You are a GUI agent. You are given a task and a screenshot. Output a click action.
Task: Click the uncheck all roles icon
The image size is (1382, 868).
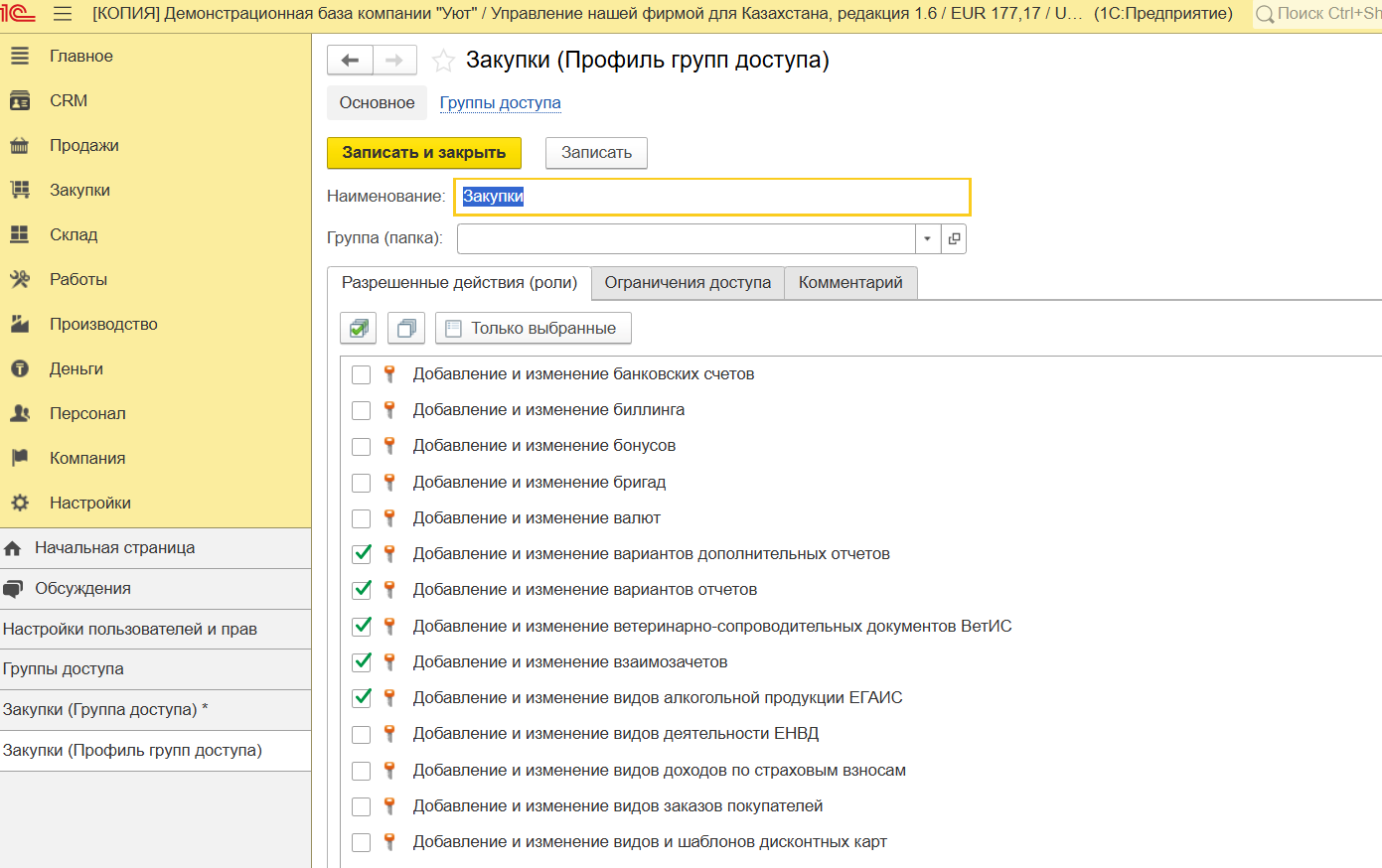(x=405, y=328)
